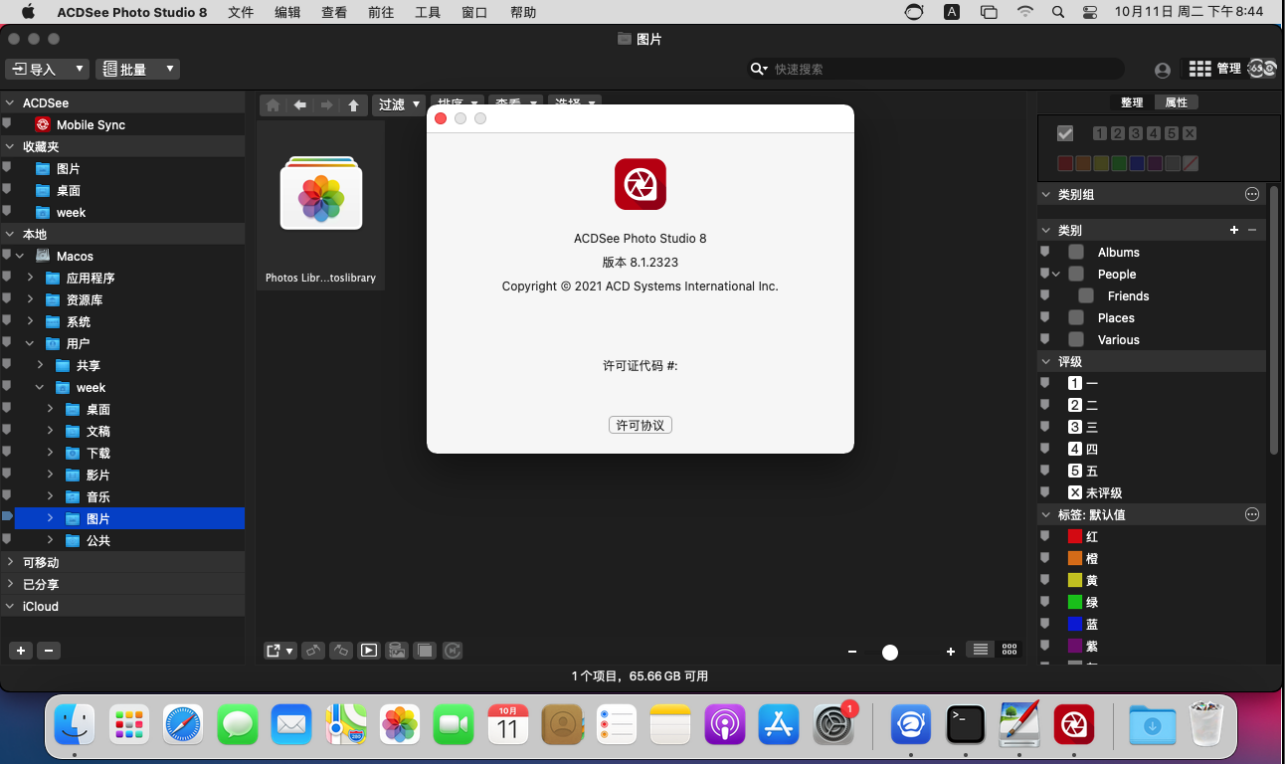Set rating 5 in the properties panel
Viewport: 1285px width, 764px height.
[x=1171, y=133]
